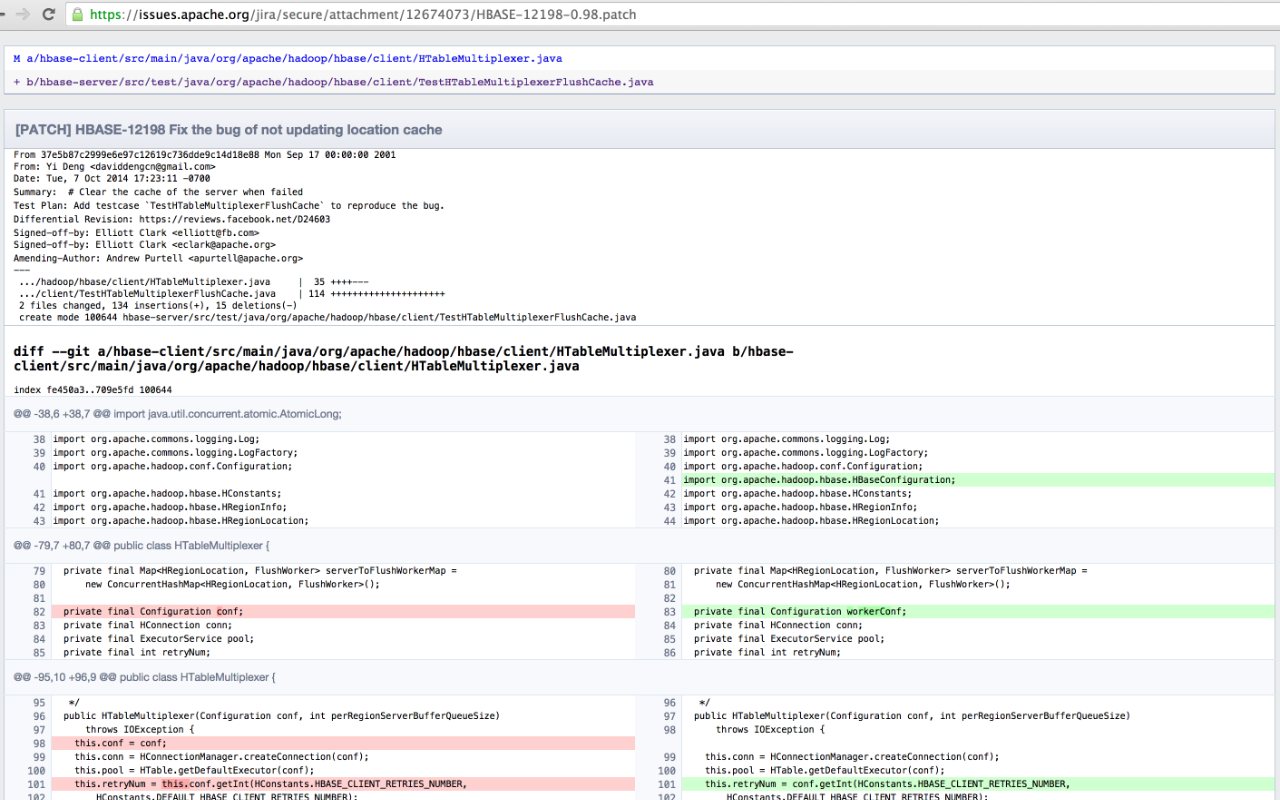Click the vertical page scrollbar
This screenshot has width=1280, height=800.
tap(1273, 400)
